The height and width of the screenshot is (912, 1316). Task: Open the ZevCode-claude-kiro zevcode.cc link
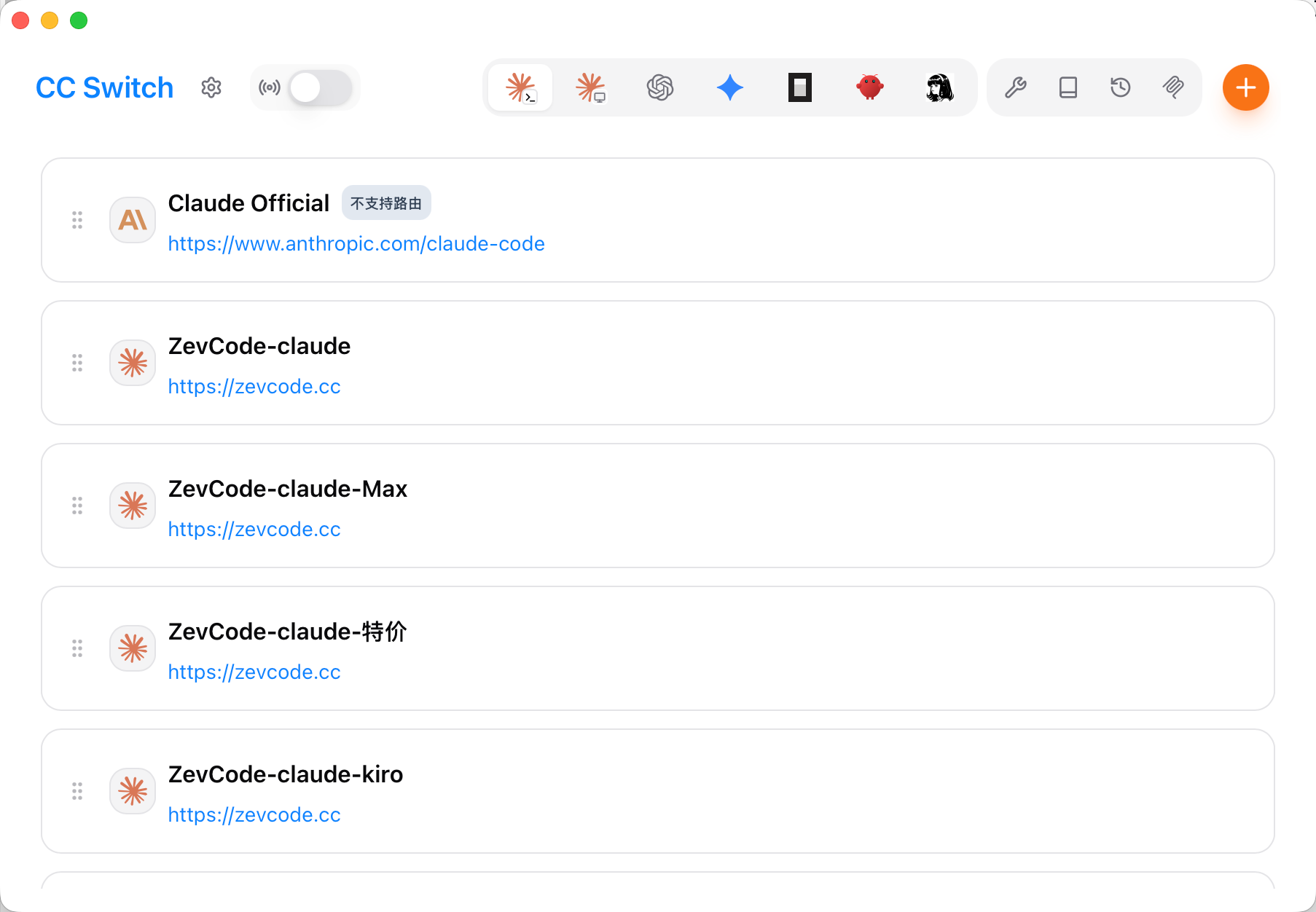[x=254, y=814]
